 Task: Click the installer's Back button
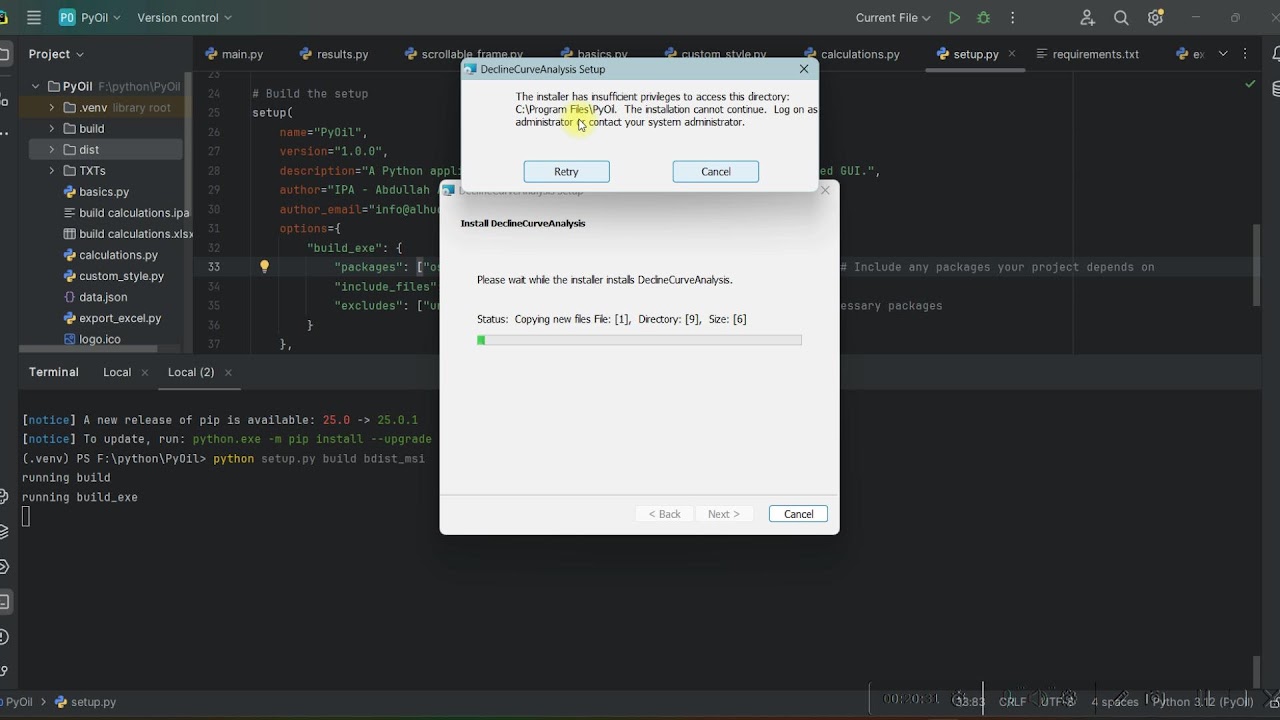(664, 514)
